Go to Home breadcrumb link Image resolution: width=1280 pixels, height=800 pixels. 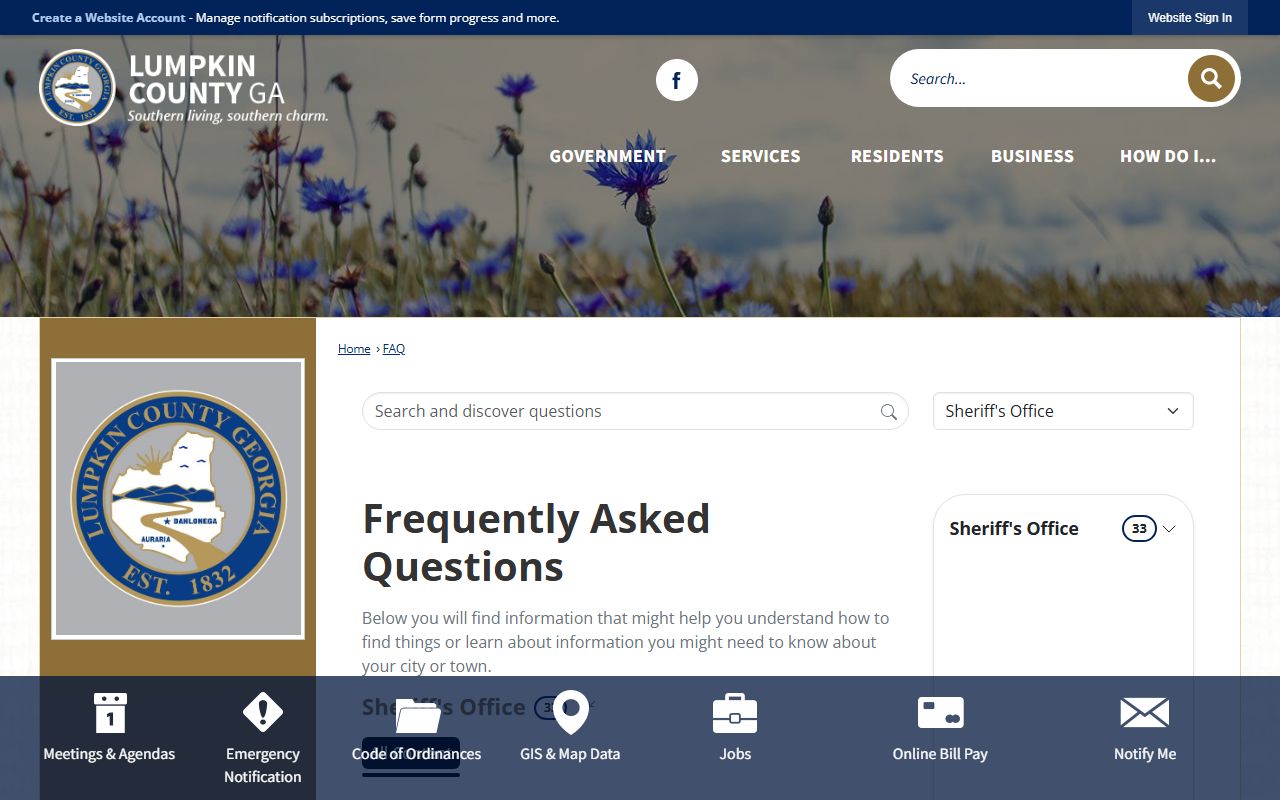354,349
